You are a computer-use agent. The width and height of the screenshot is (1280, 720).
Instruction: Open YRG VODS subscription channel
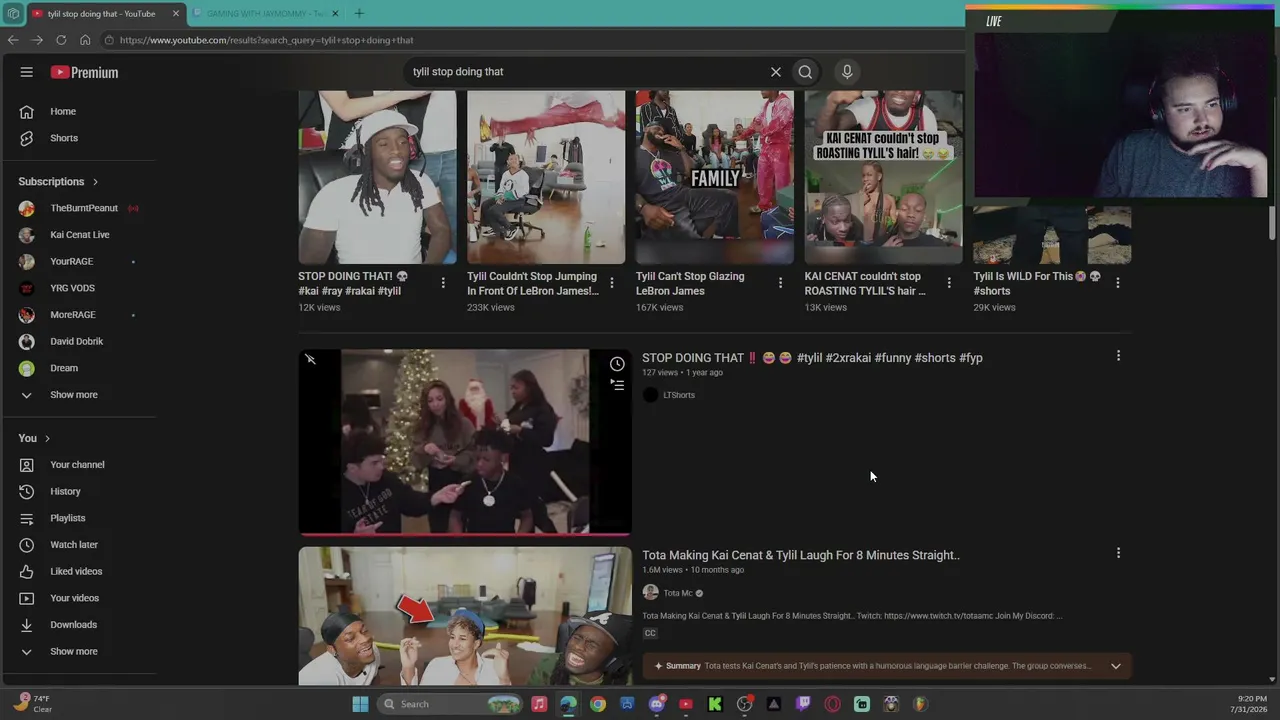pos(72,288)
